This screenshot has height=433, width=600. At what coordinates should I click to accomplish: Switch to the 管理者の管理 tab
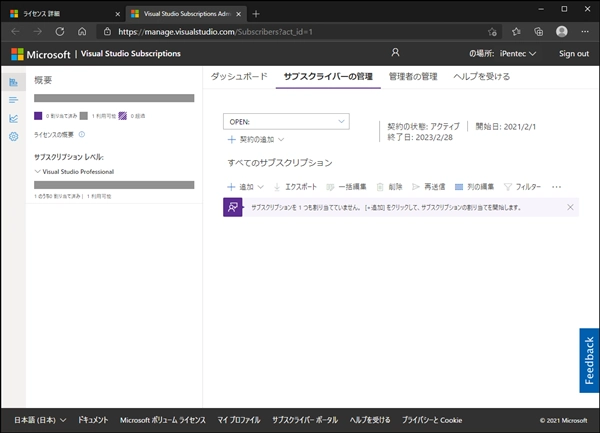[x=413, y=77]
